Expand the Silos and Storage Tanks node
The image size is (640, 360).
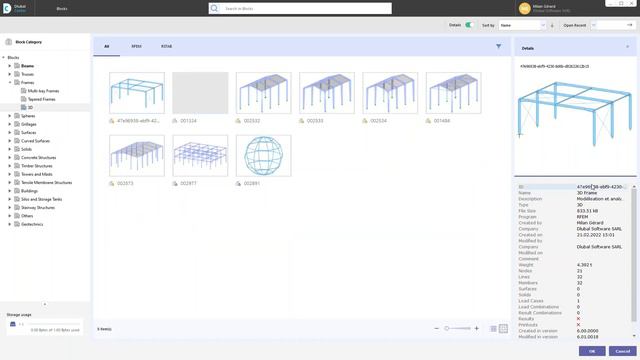pos(10,199)
